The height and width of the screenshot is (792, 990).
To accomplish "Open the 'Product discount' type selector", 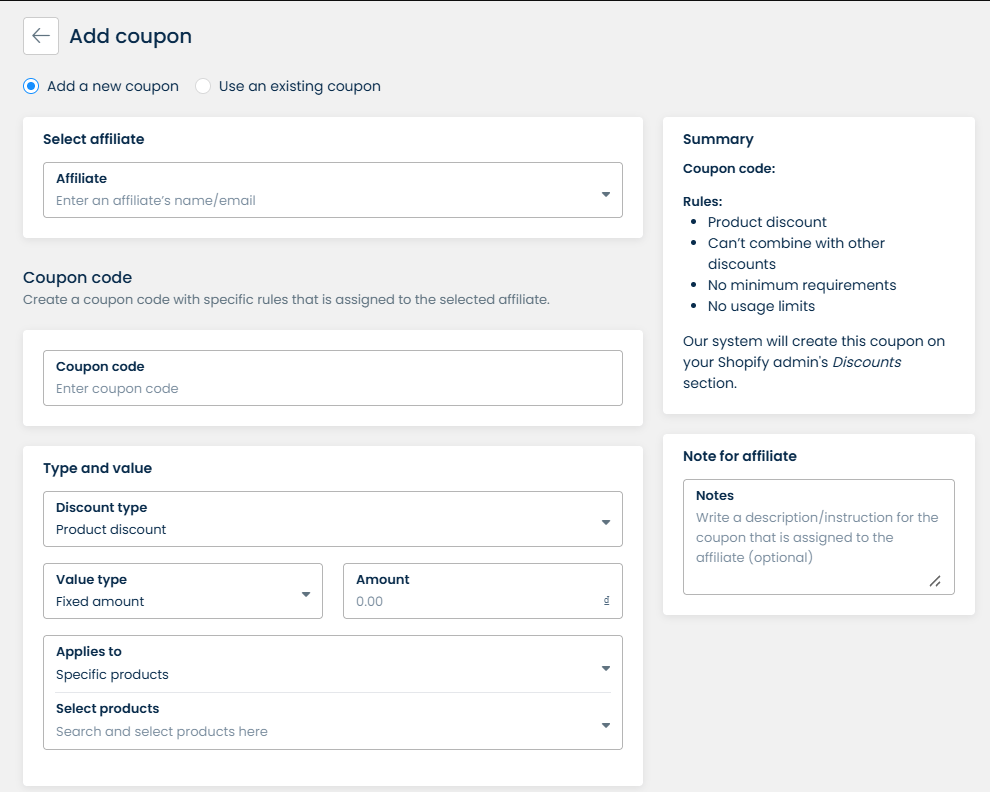I will 320,529.
